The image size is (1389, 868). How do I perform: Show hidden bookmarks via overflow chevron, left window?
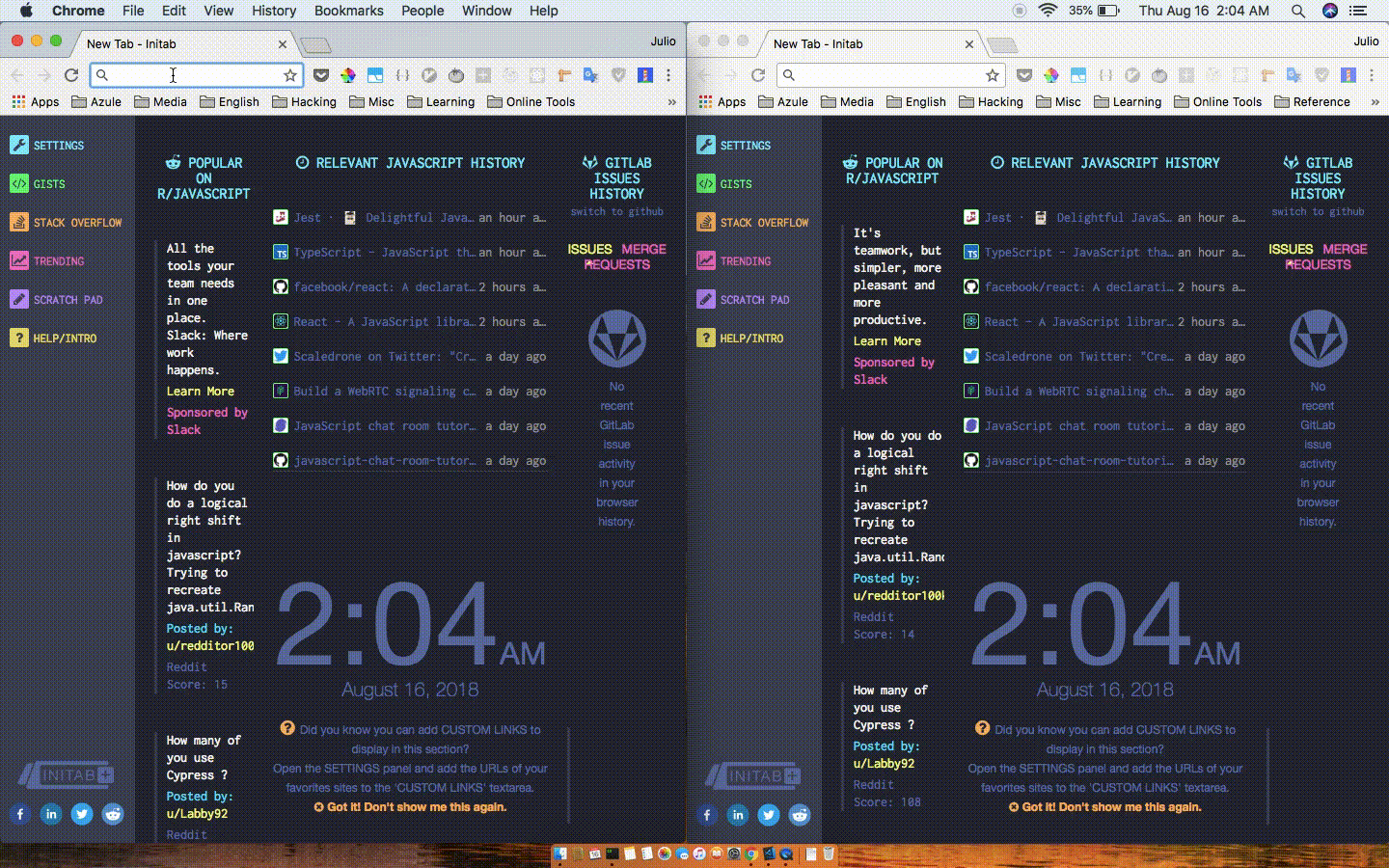click(x=672, y=102)
